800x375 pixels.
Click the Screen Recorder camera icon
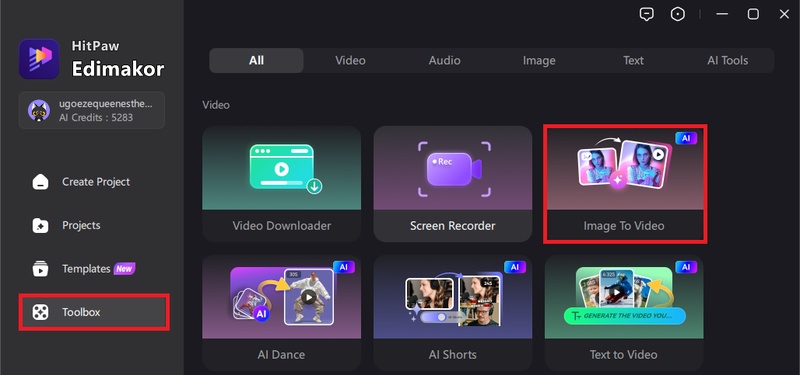point(454,169)
